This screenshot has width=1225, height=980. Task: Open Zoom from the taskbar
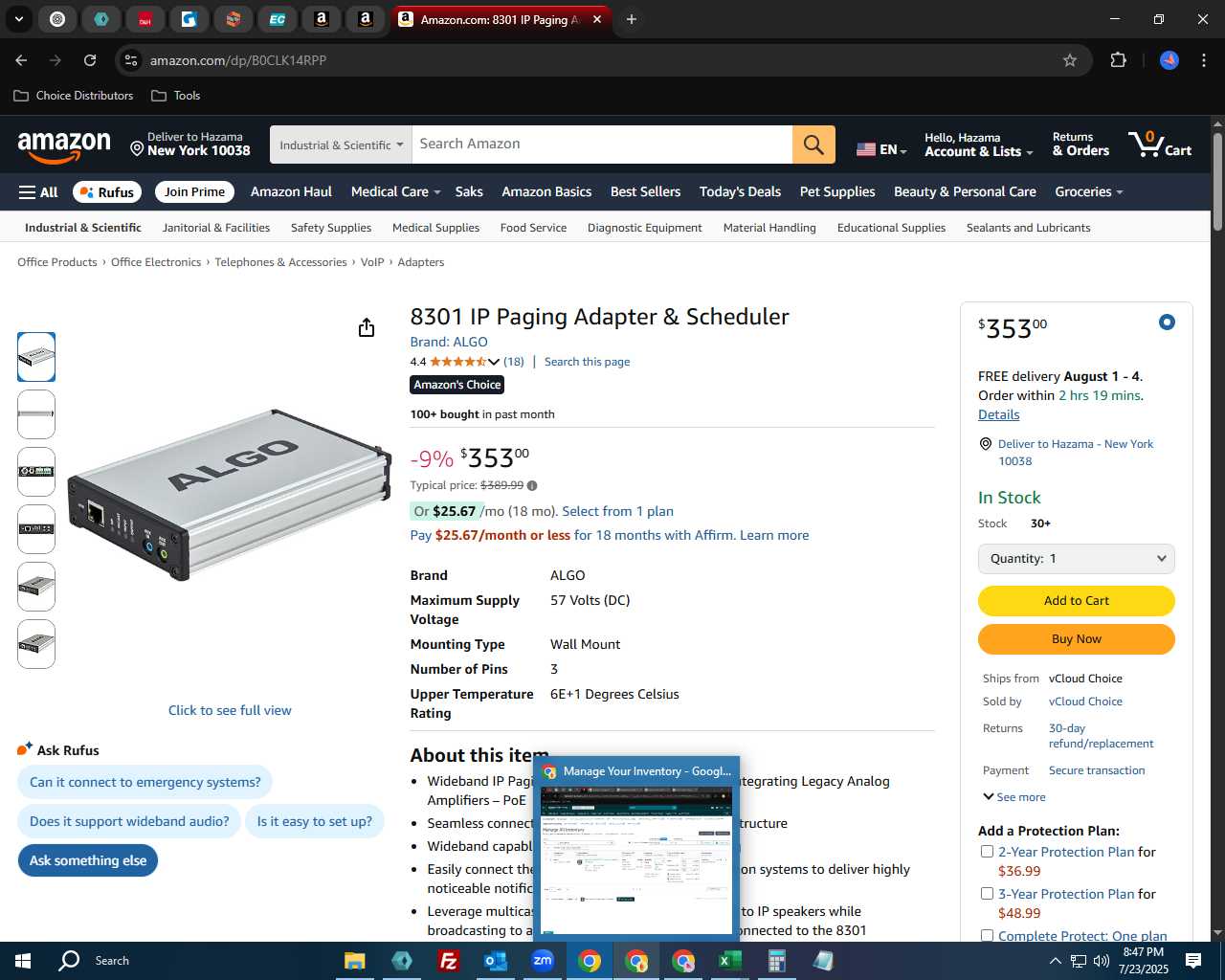tap(543, 961)
